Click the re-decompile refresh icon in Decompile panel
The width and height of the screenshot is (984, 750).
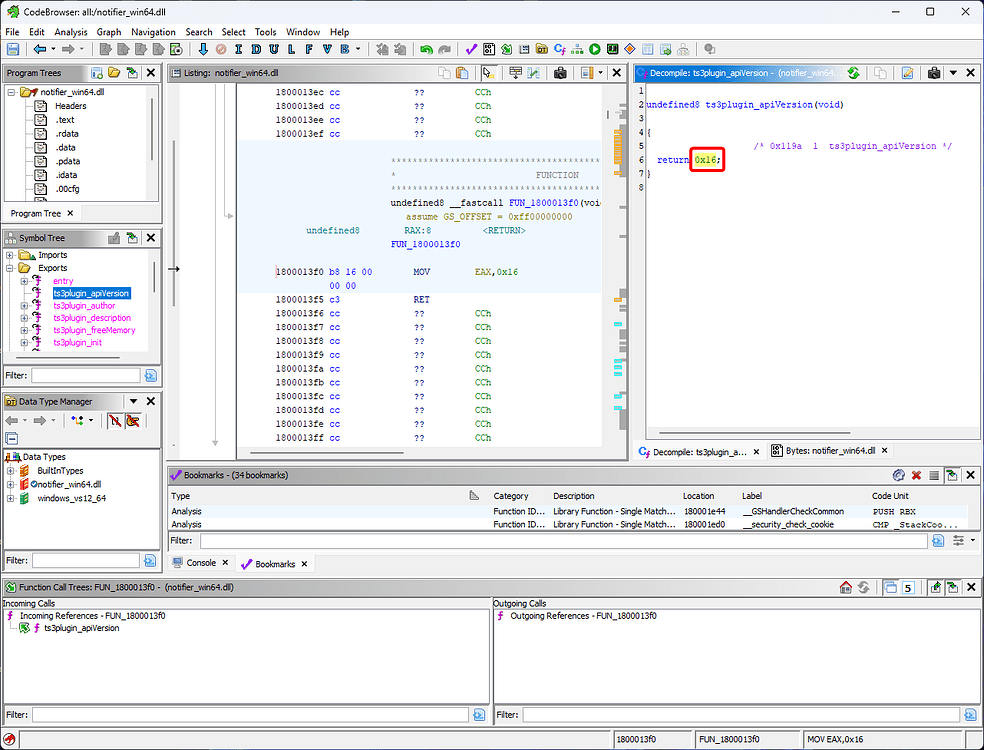(x=853, y=72)
